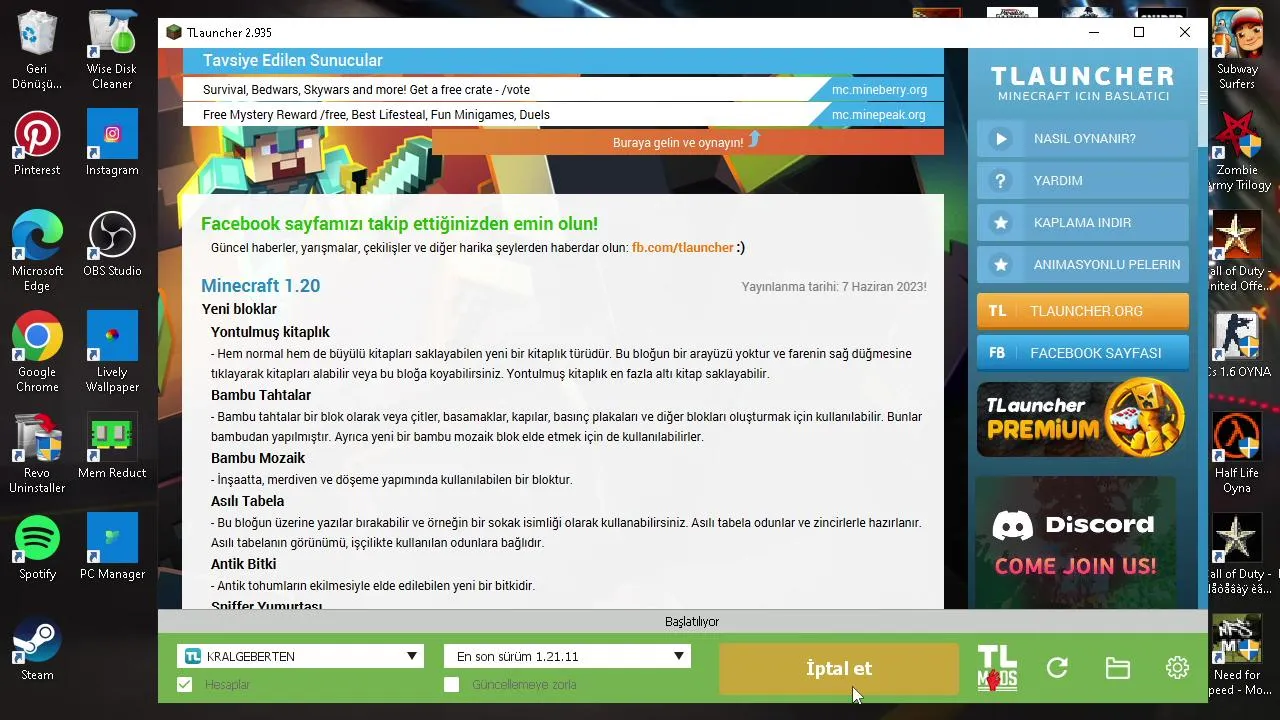1280x720 pixels.
Task: Open Spotify desktop icon
Action: [37, 547]
